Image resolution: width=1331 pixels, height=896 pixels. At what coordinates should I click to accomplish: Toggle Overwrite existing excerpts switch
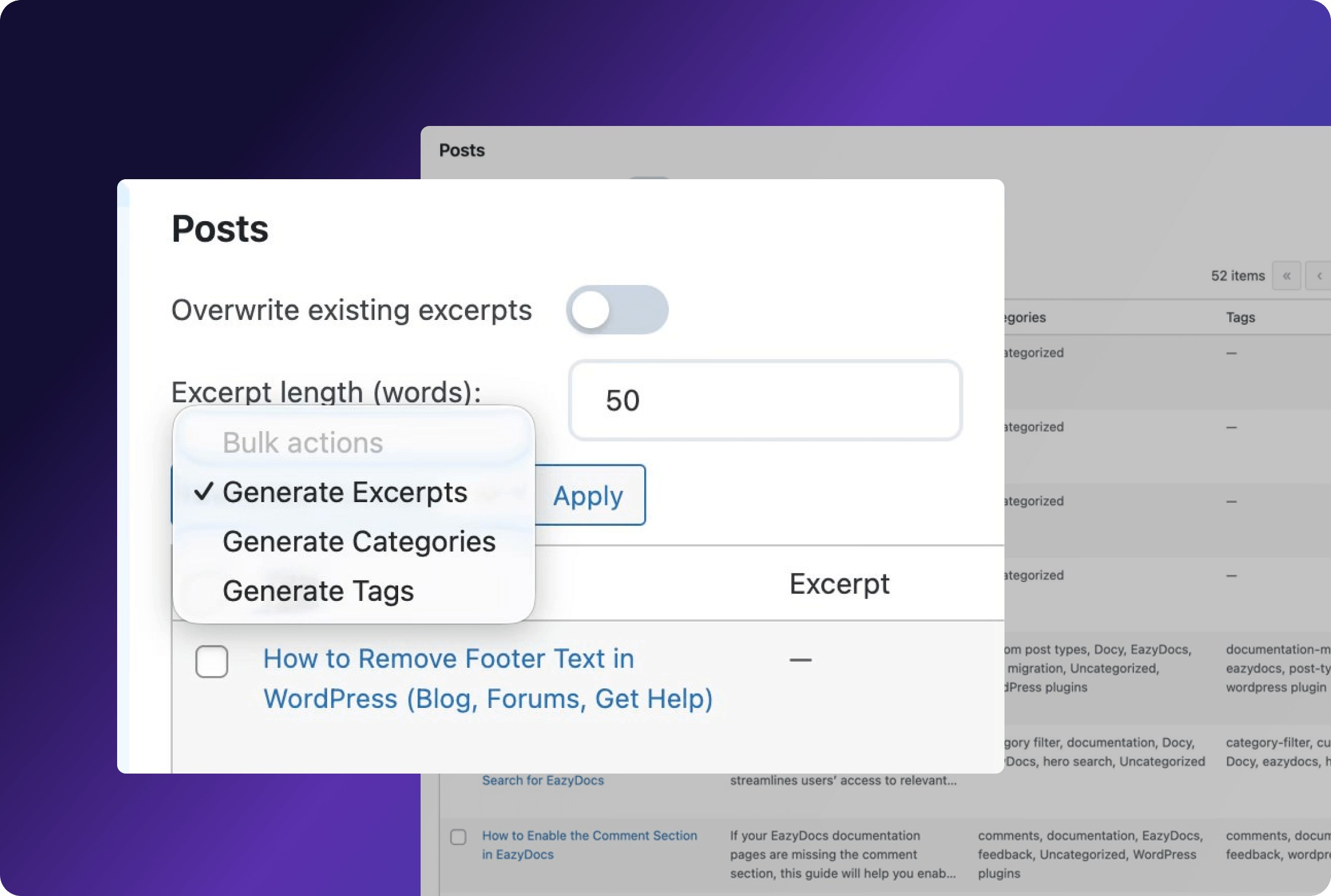(x=617, y=310)
